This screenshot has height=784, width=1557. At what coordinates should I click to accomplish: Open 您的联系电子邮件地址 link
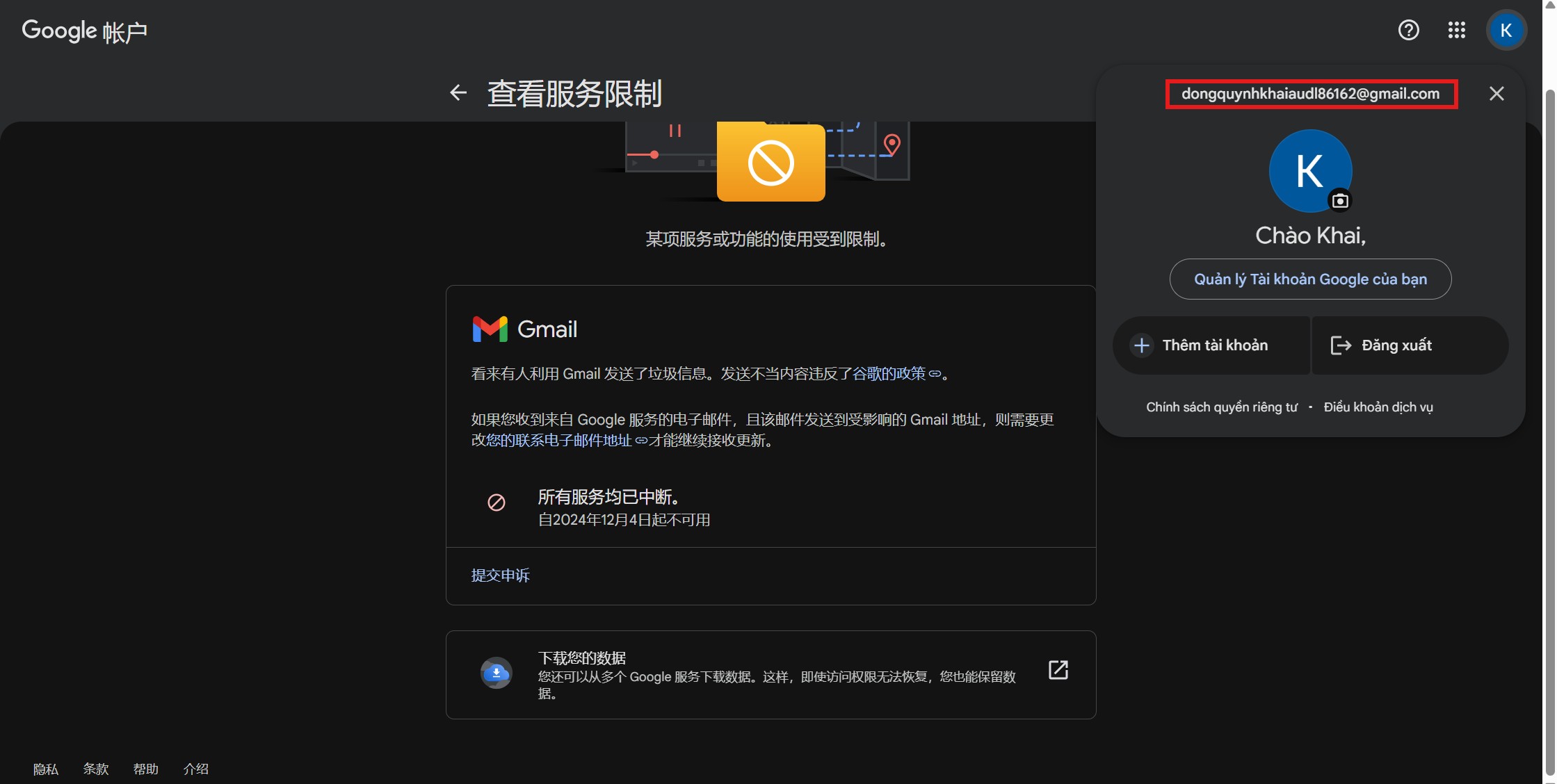(566, 441)
